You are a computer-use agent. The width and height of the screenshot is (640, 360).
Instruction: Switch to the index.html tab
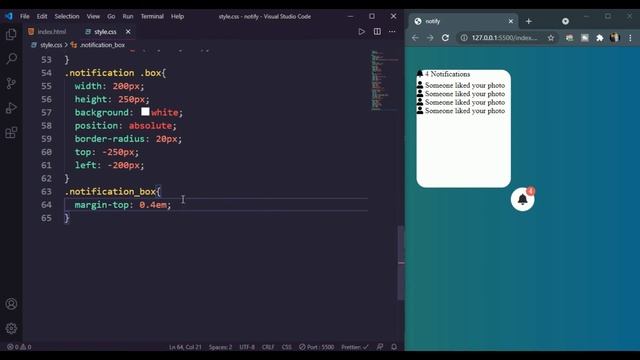point(51,31)
